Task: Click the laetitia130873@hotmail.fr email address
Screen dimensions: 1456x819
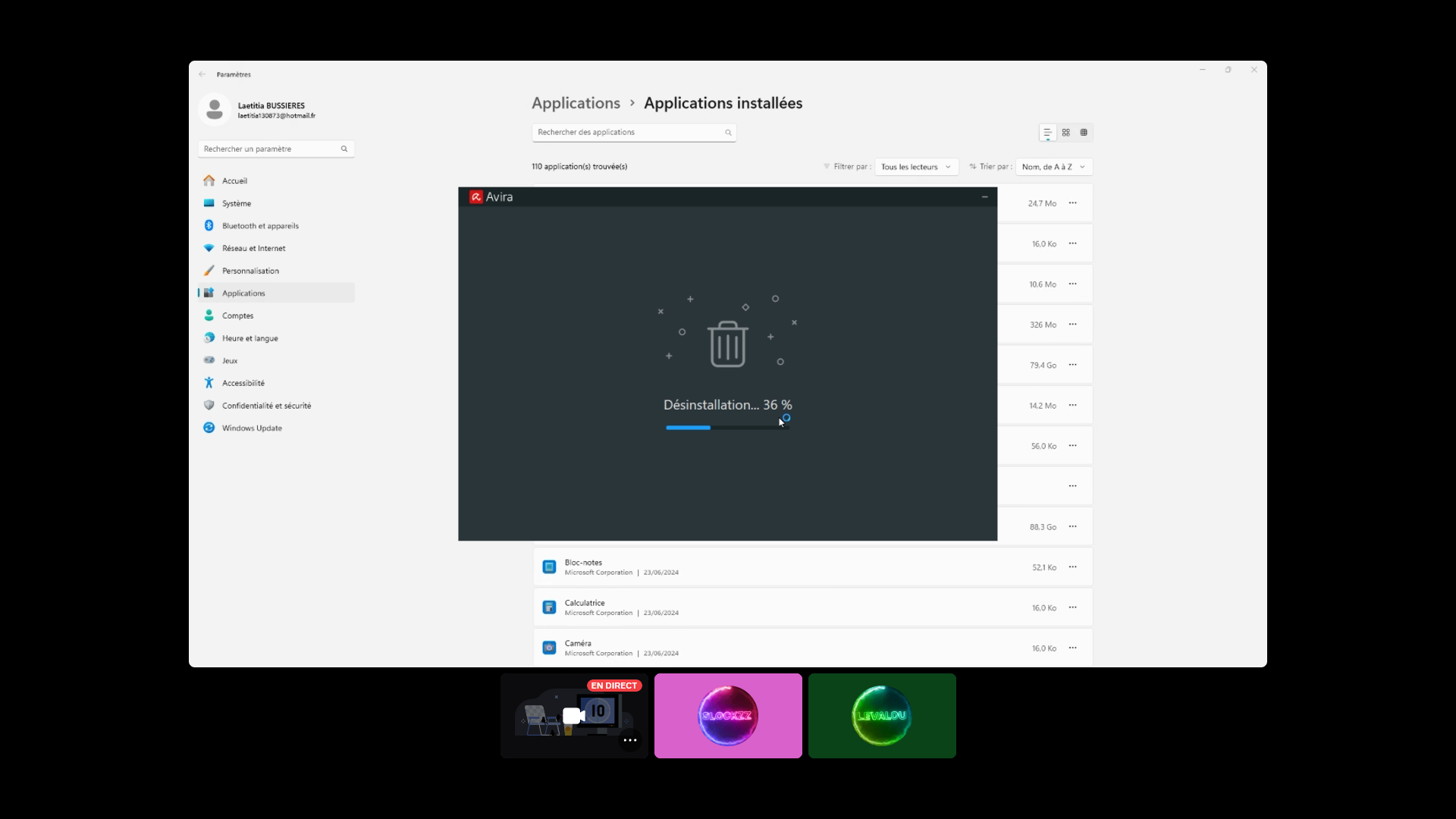Action: pos(277,116)
